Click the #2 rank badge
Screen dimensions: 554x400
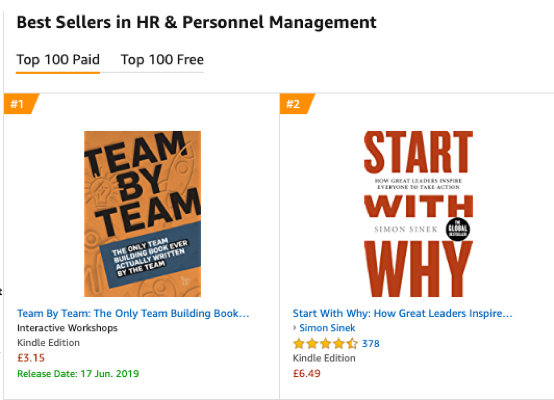pos(297,104)
